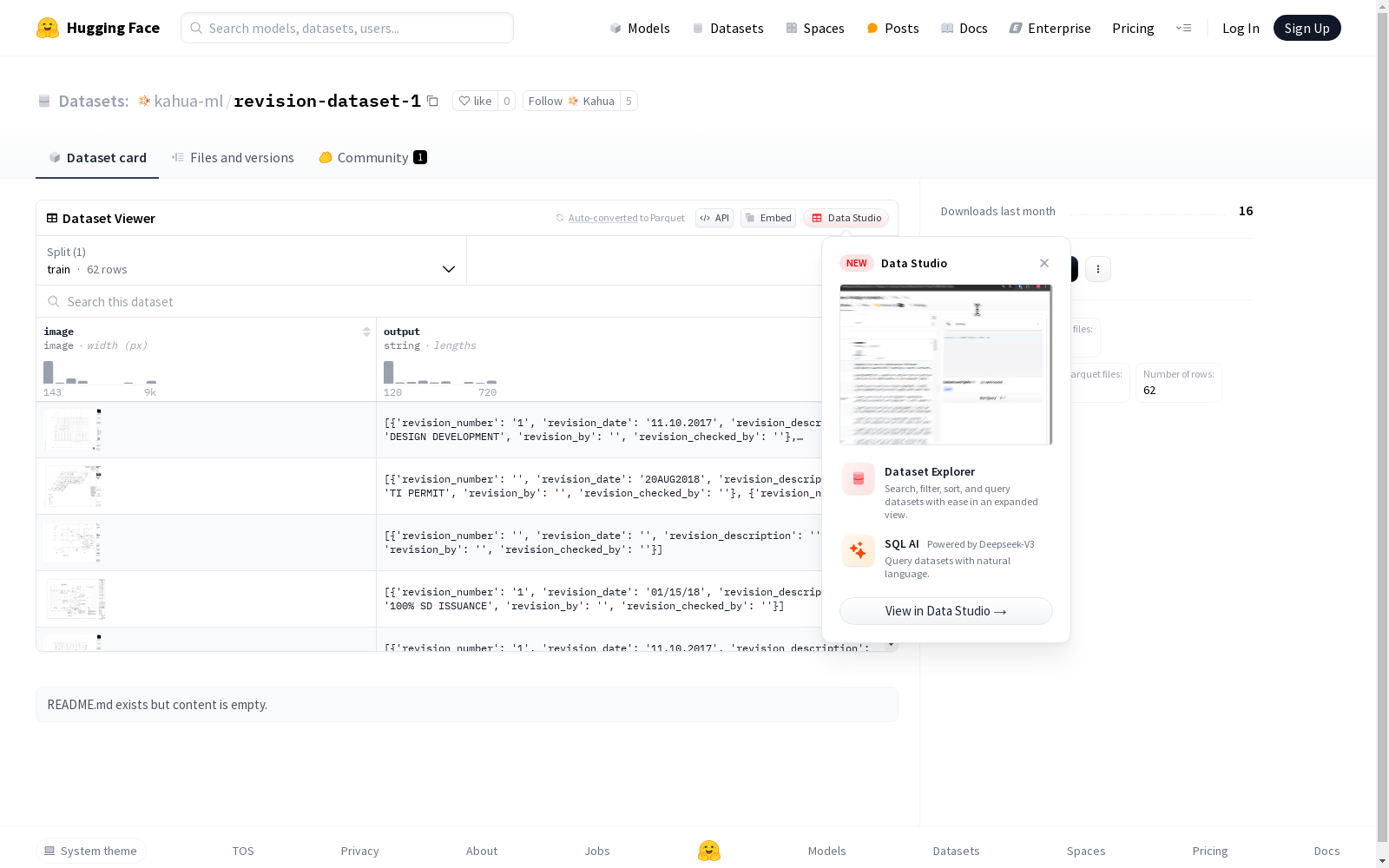
Task: Open the Spaces link in the footer
Action: pyautogui.click(x=1086, y=851)
